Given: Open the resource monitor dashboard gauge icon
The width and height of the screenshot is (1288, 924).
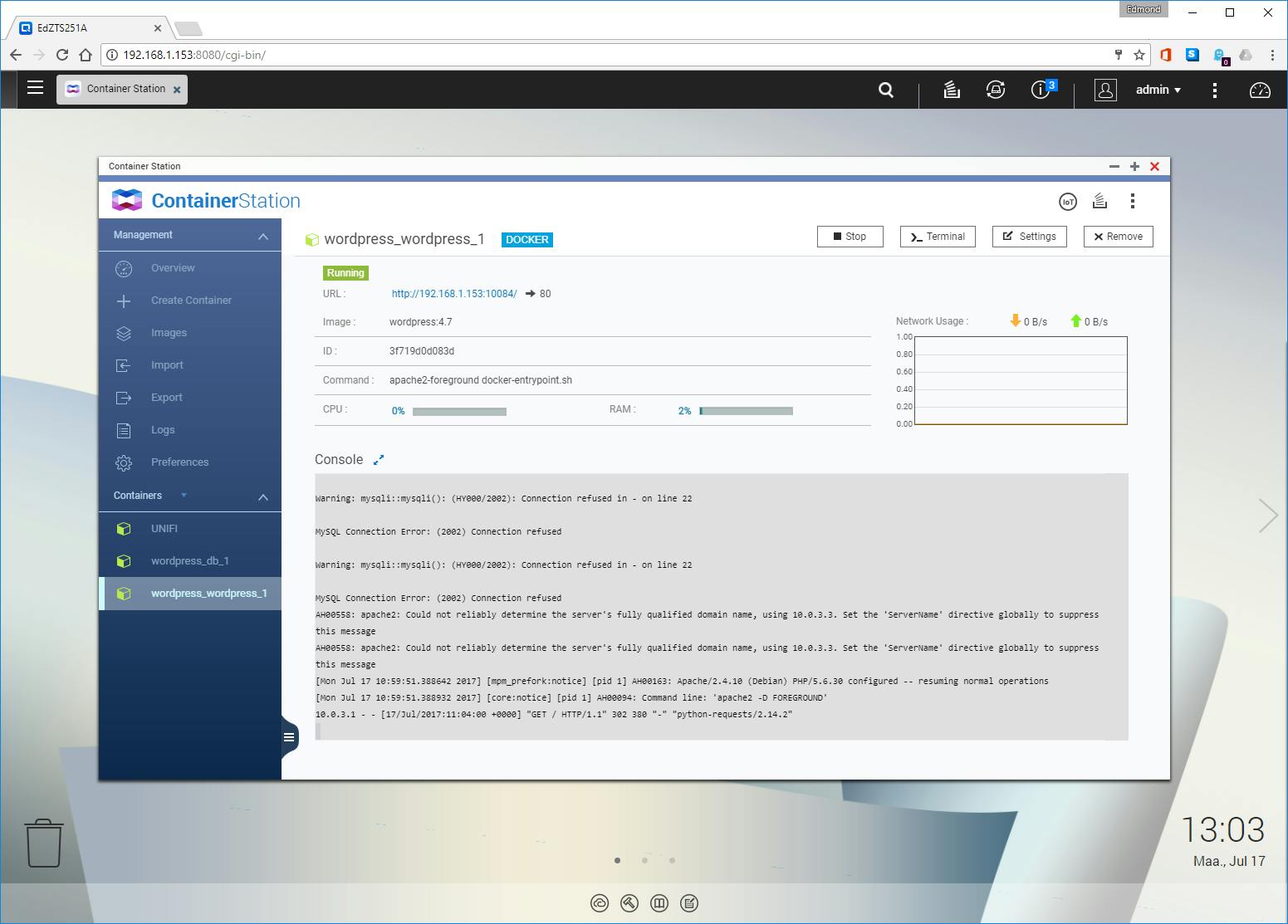Looking at the screenshot, I should (x=1260, y=90).
